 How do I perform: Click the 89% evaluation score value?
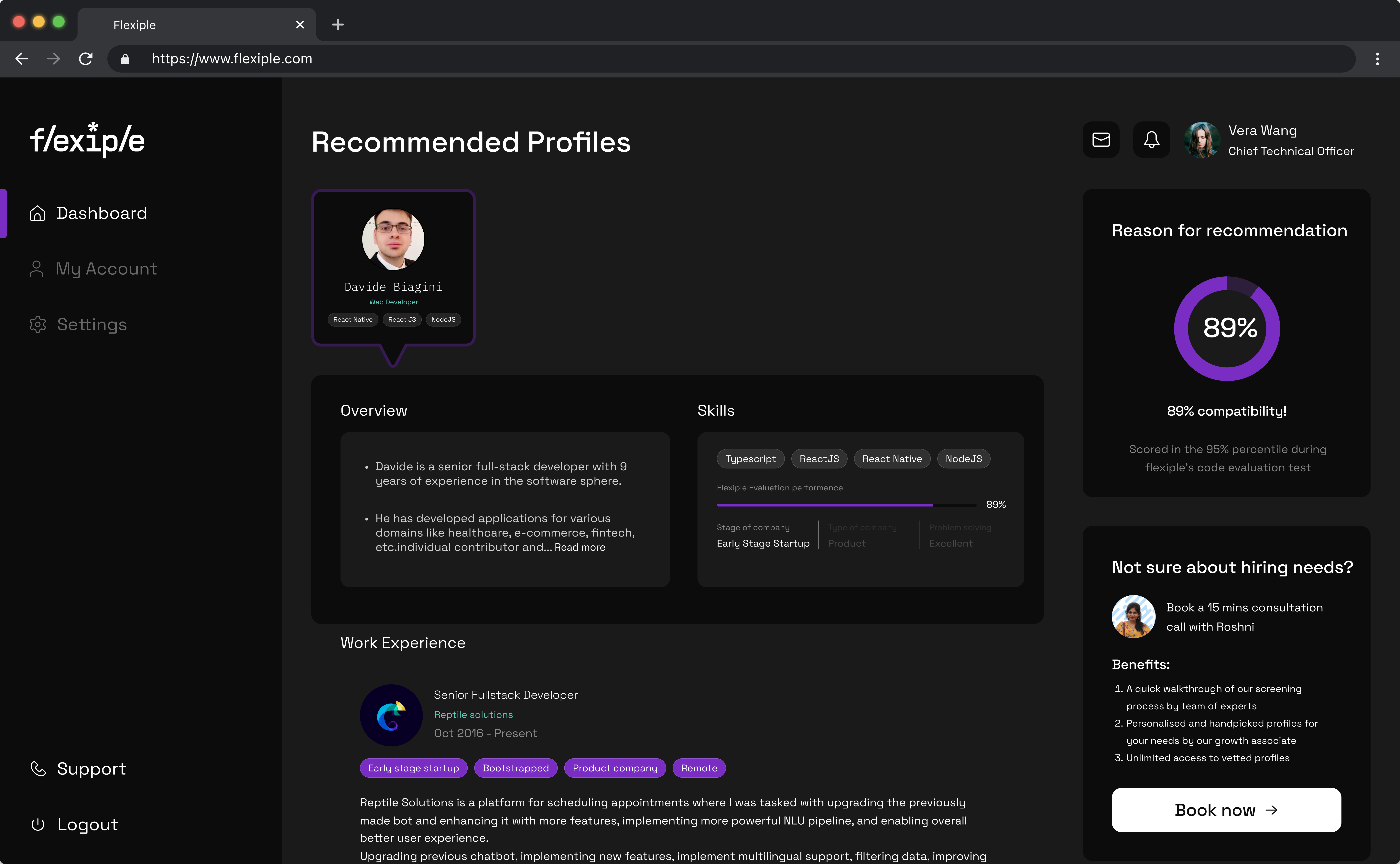[996, 505]
